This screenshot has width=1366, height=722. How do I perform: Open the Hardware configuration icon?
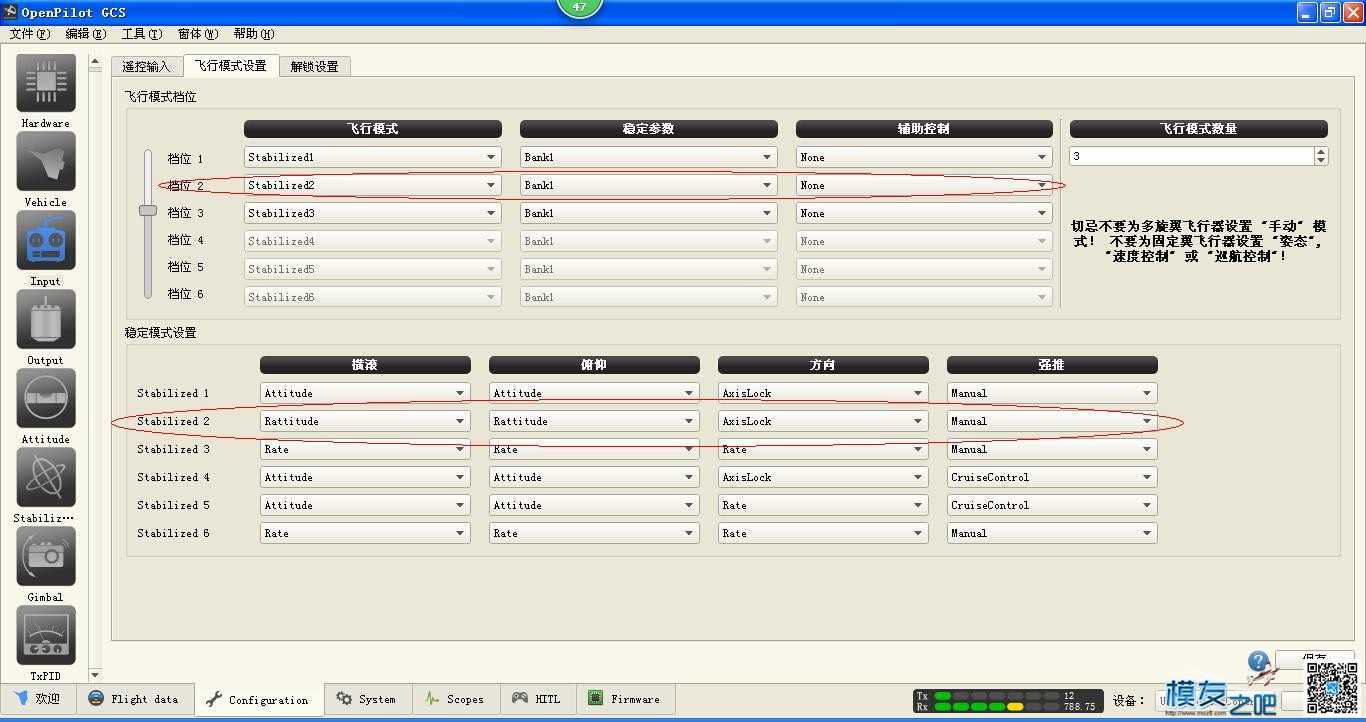(46, 84)
